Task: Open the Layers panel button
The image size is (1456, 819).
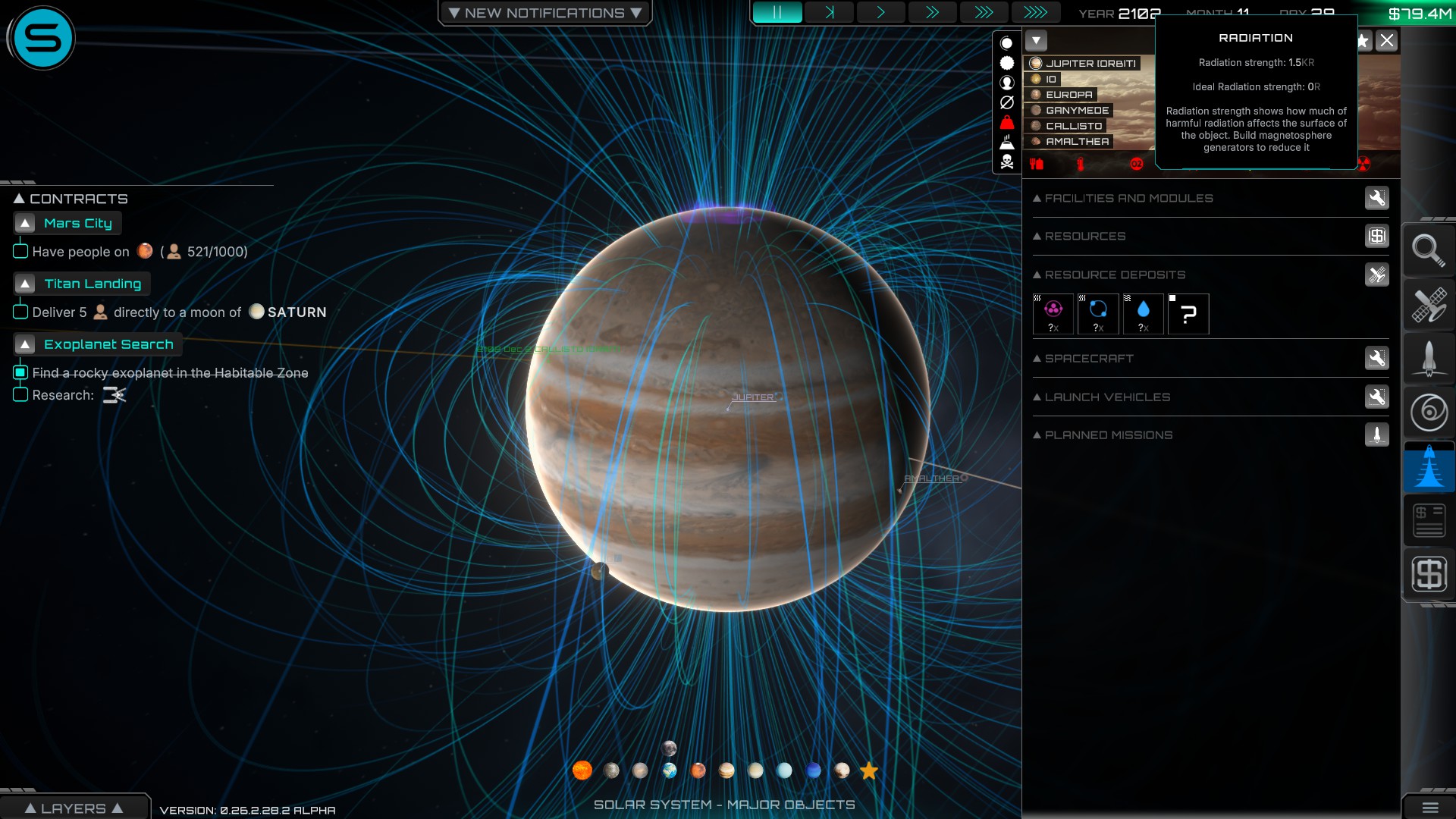Action: 74,808
